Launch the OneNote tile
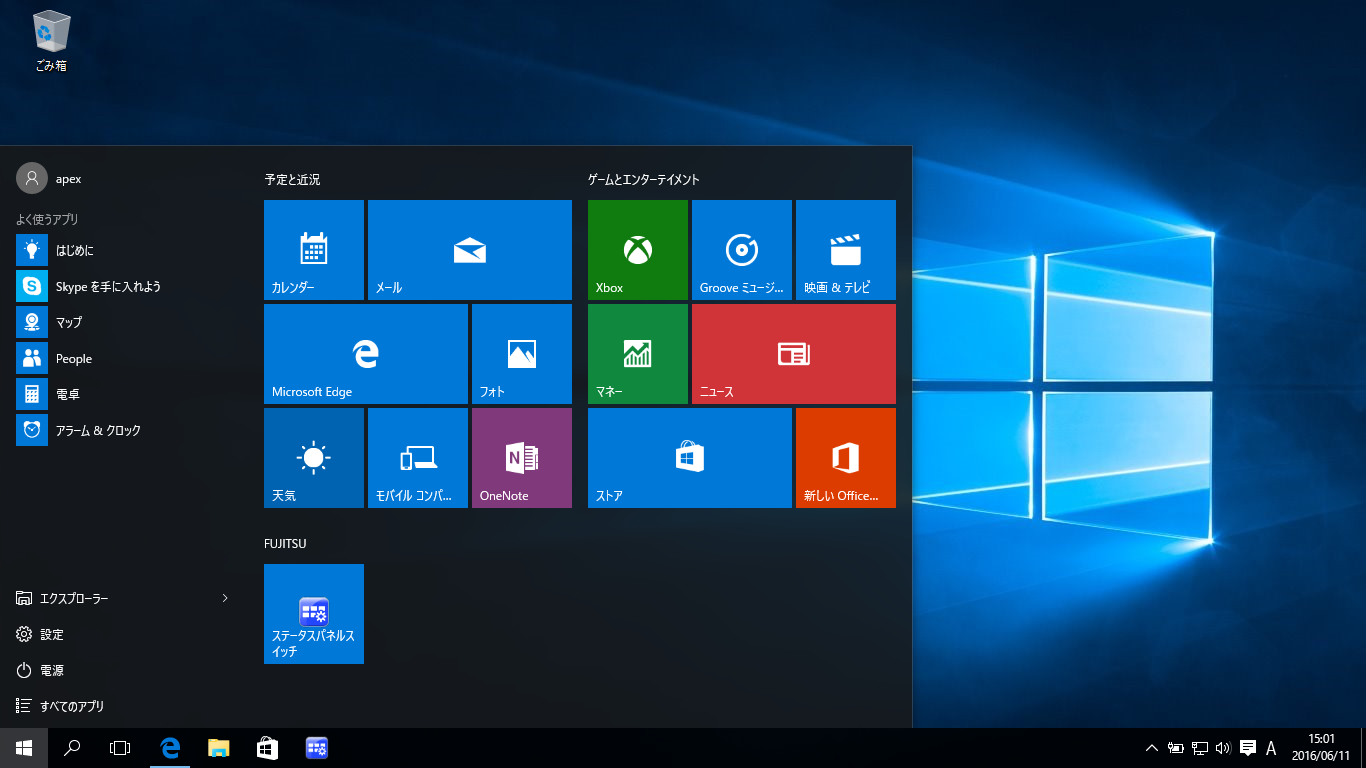1366x768 pixels. click(x=522, y=458)
